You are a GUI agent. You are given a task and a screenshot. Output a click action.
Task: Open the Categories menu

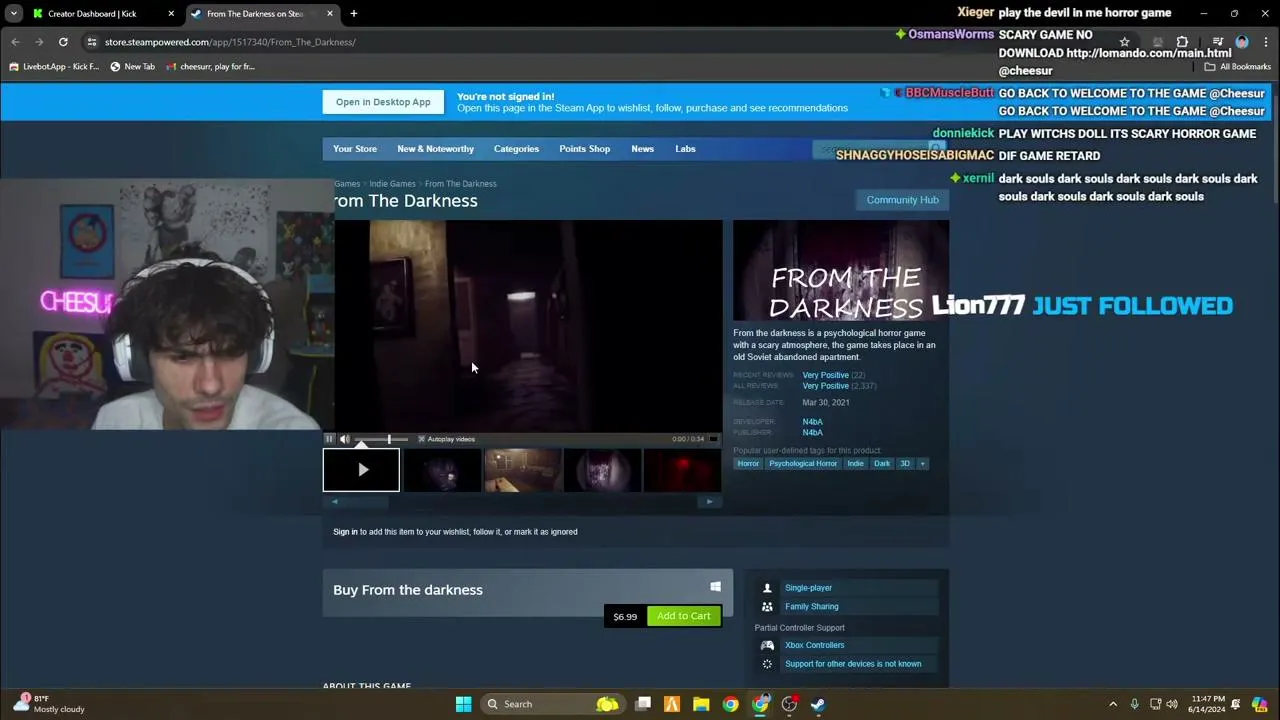point(516,149)
